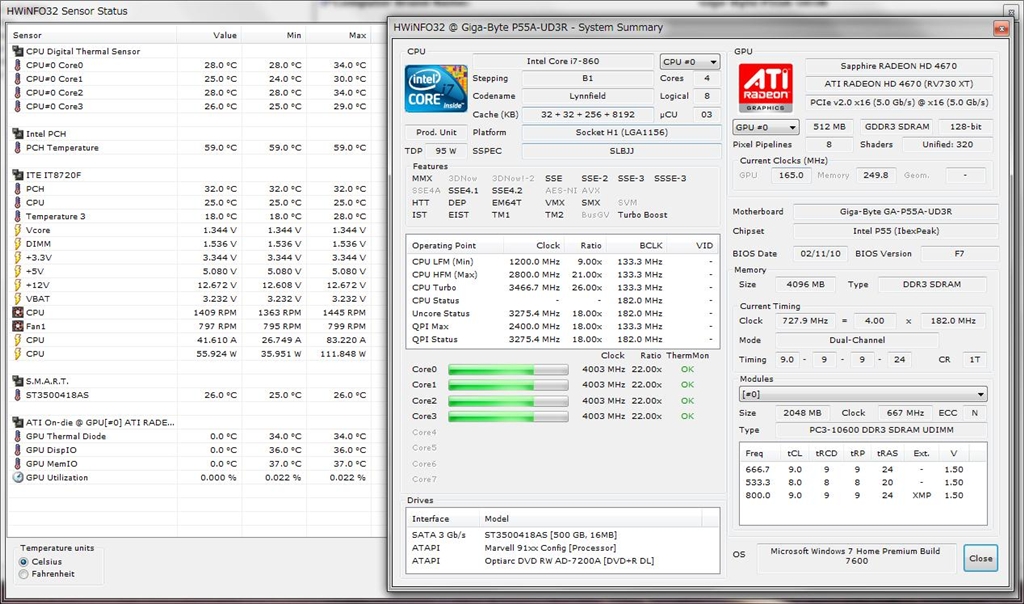The image size is (1024, 604).
Task: Click the ATI Radeon Graphics logo
Action: [x=765, y=88]
